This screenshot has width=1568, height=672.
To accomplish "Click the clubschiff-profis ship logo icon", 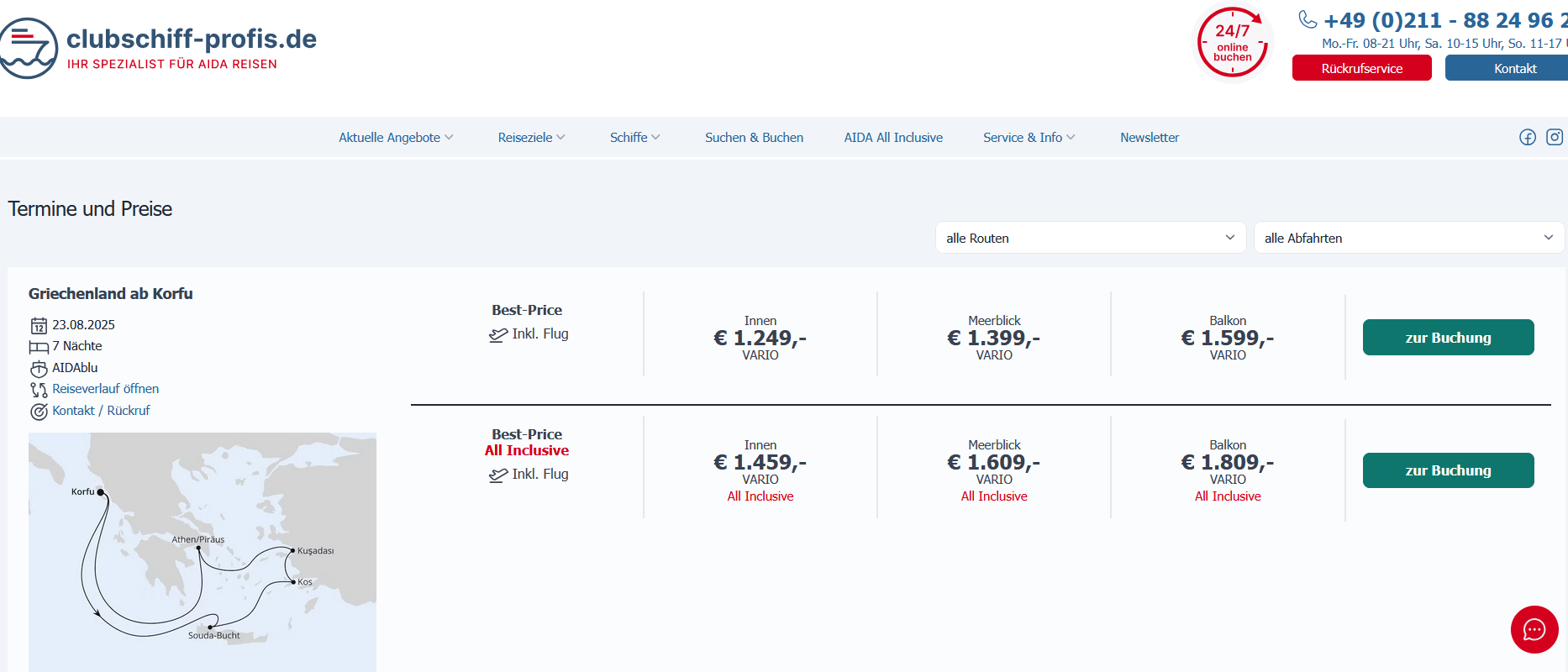I will click(x=29, y=49).
